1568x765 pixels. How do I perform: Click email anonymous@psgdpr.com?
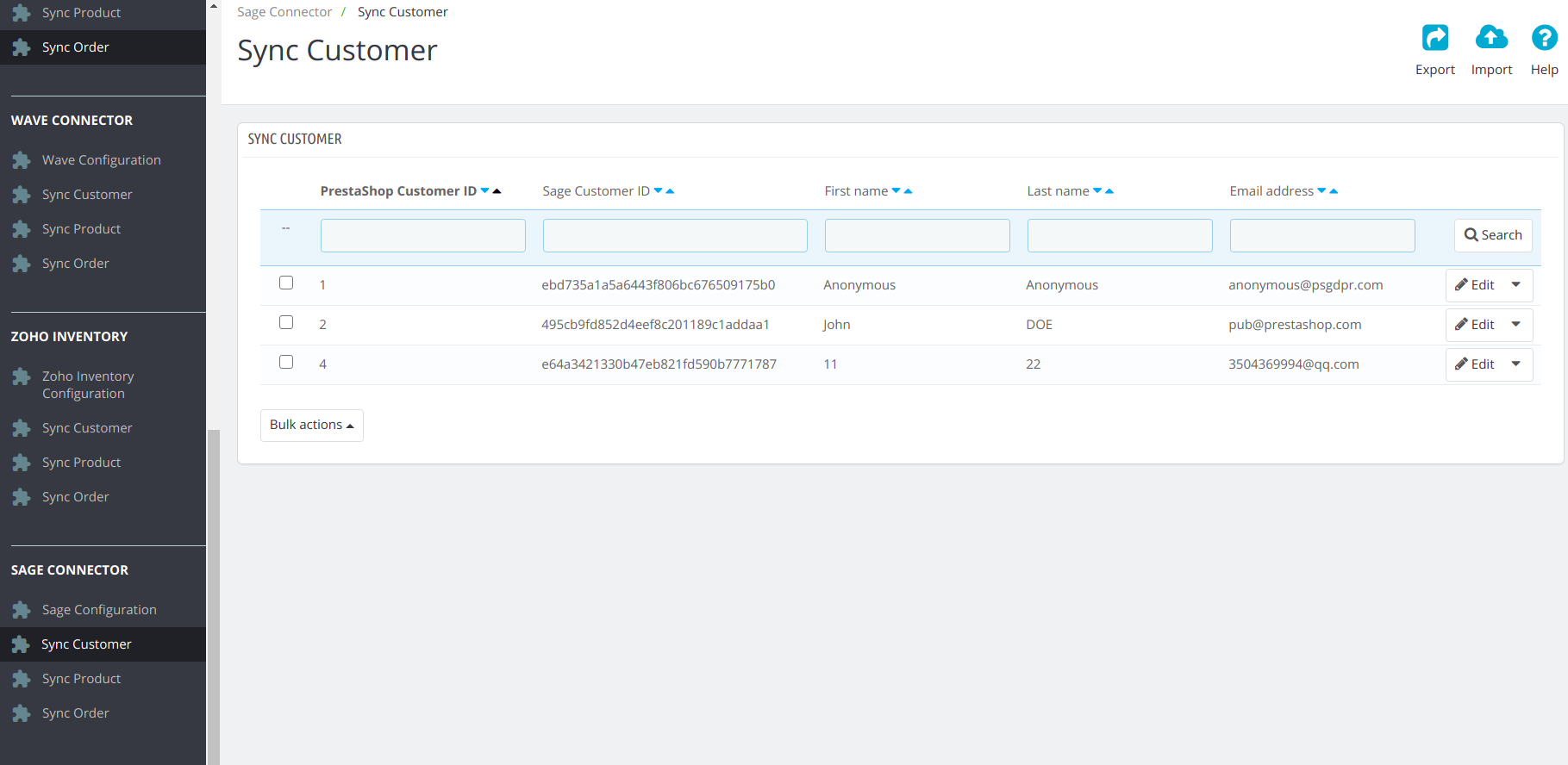tap(1306, 285)
